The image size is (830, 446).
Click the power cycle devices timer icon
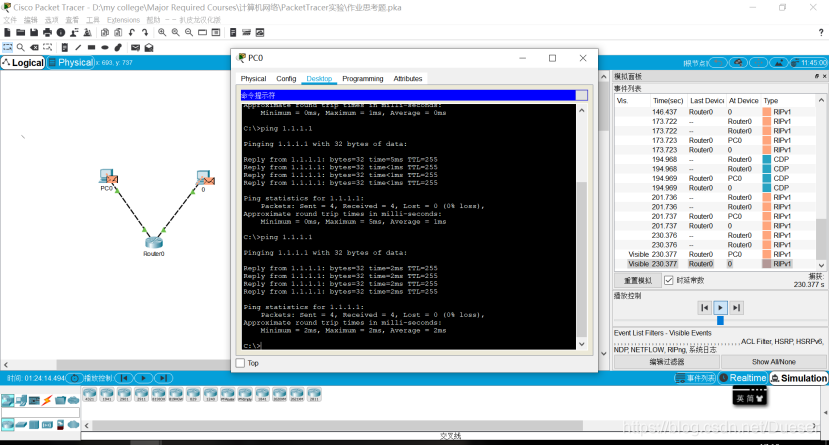point(75,378)
